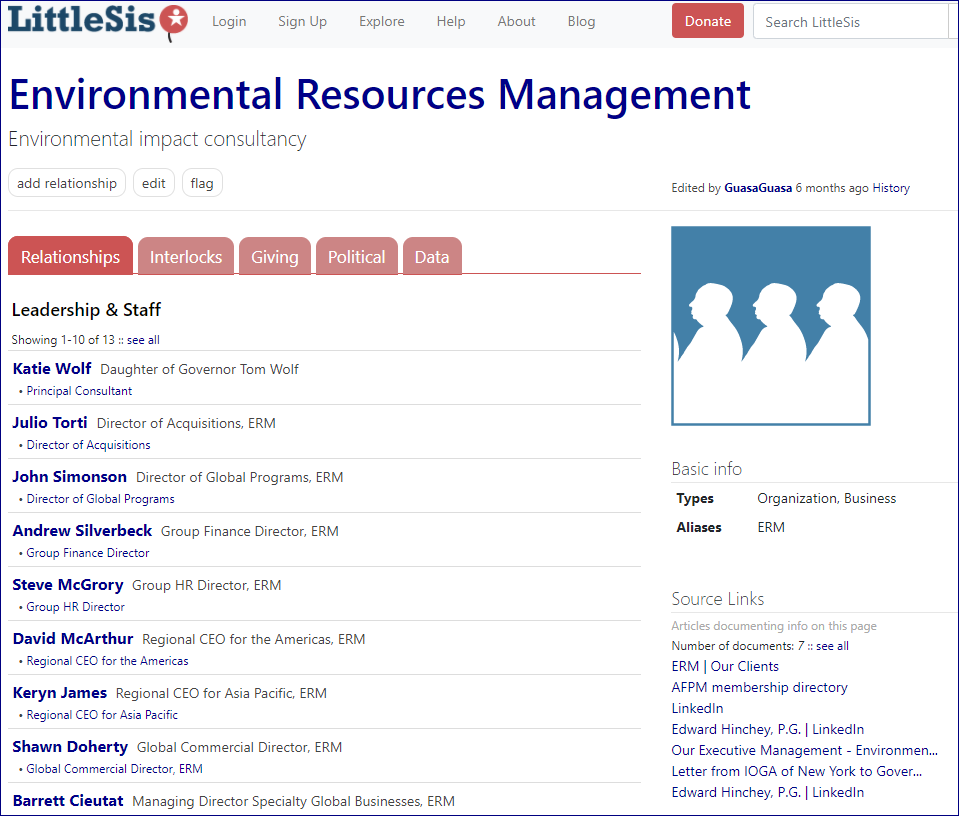Screen dimensions: 959x816
Task: Click see all leadership and staff
Action: [143, 339]
